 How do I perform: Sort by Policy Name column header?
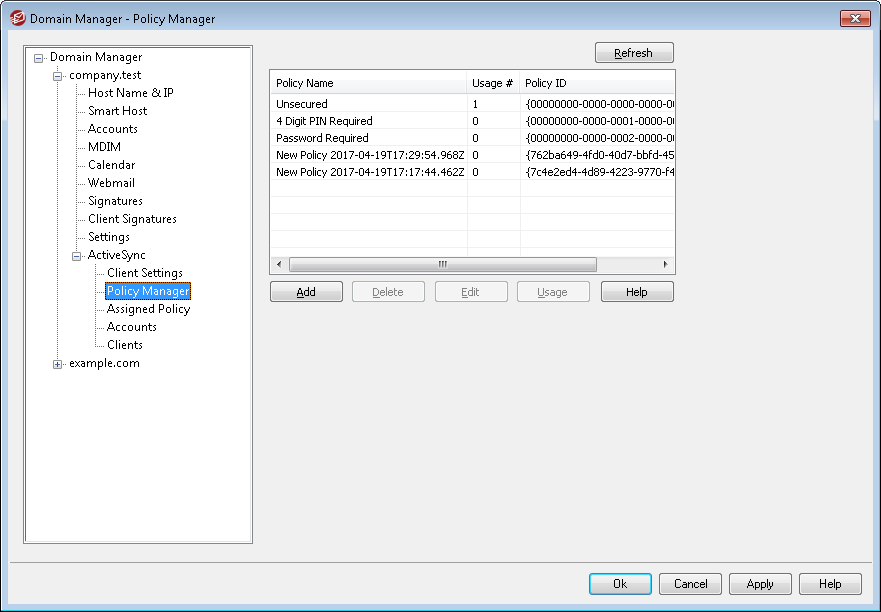click(368, 83)
